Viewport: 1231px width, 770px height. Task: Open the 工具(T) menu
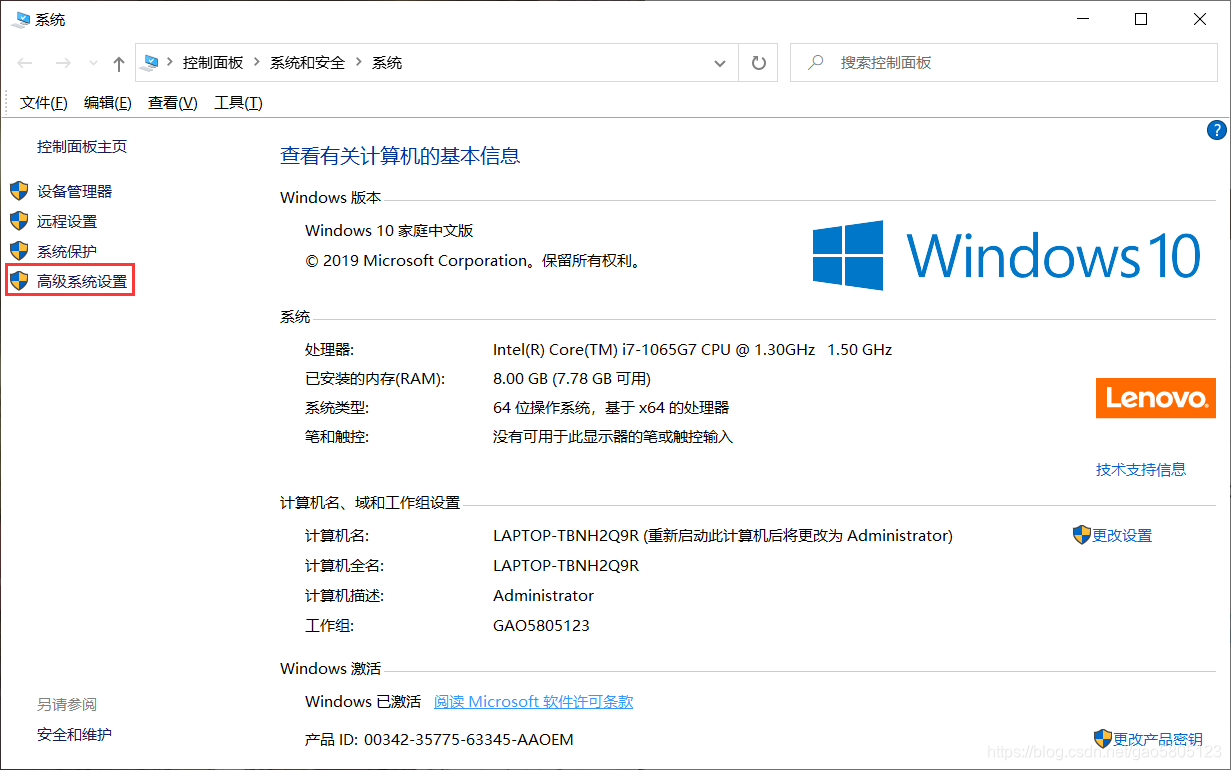pos(238,103)
